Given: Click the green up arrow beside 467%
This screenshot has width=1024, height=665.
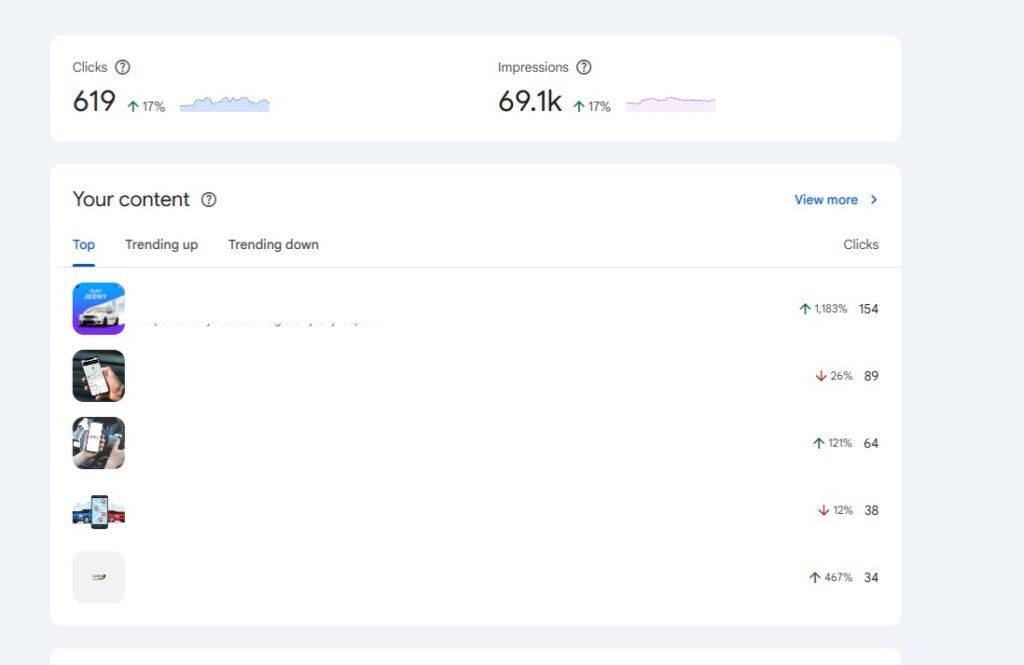Looking at the screenshot, I should tap(815, 577).
